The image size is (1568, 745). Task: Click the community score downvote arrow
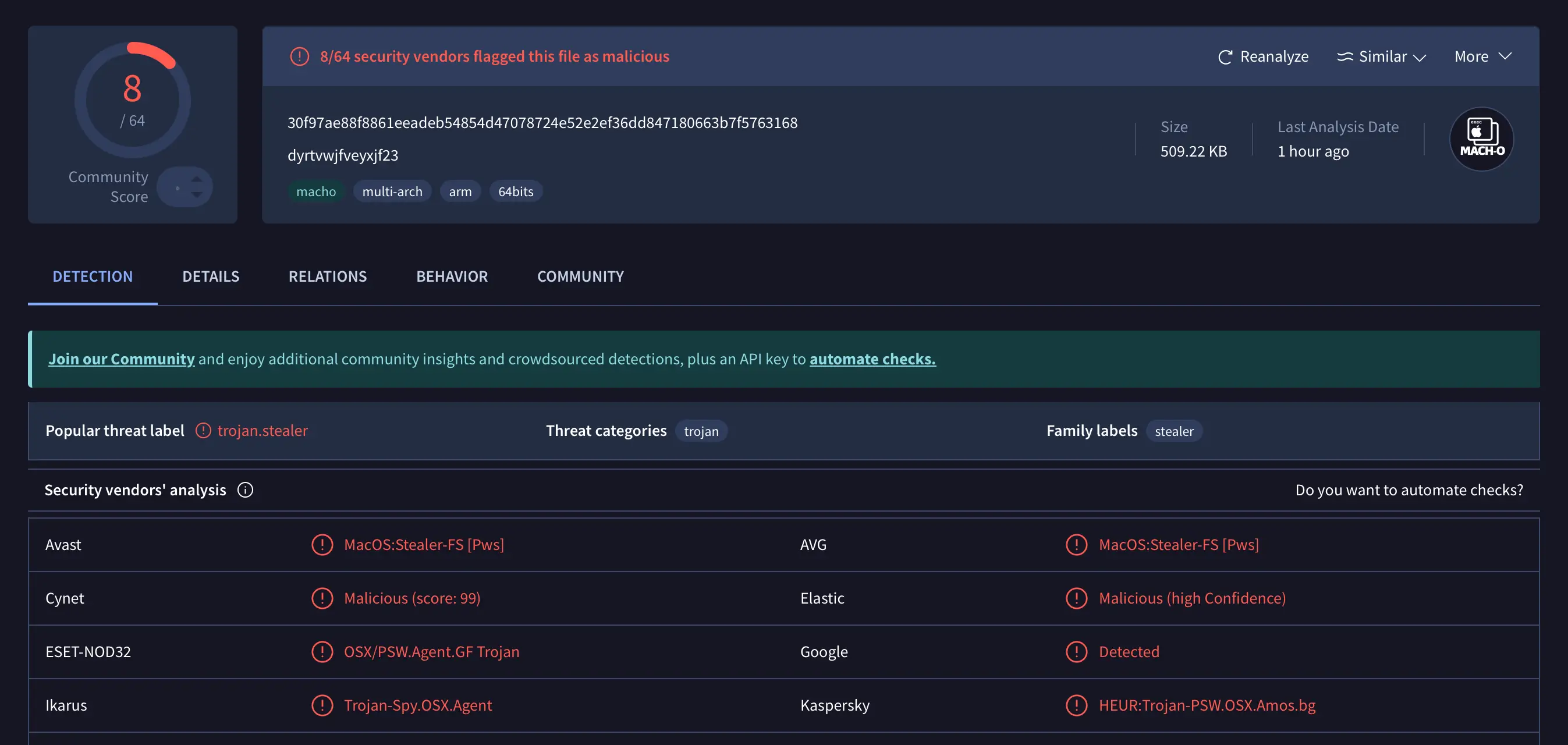(x=196, y=195)
